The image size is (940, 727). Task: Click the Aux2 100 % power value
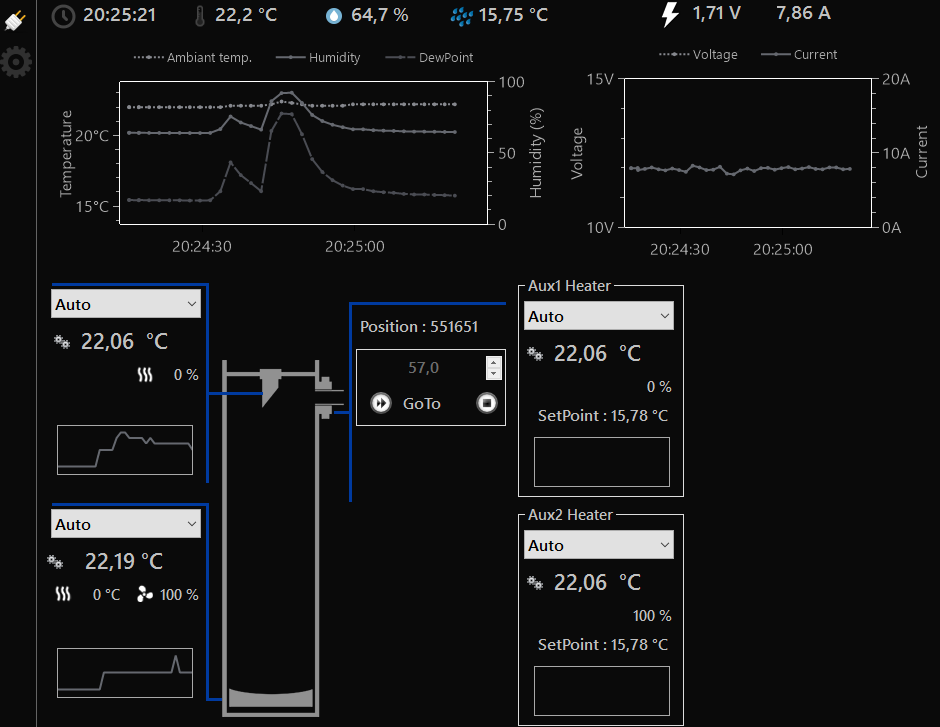tap(652, 616)
